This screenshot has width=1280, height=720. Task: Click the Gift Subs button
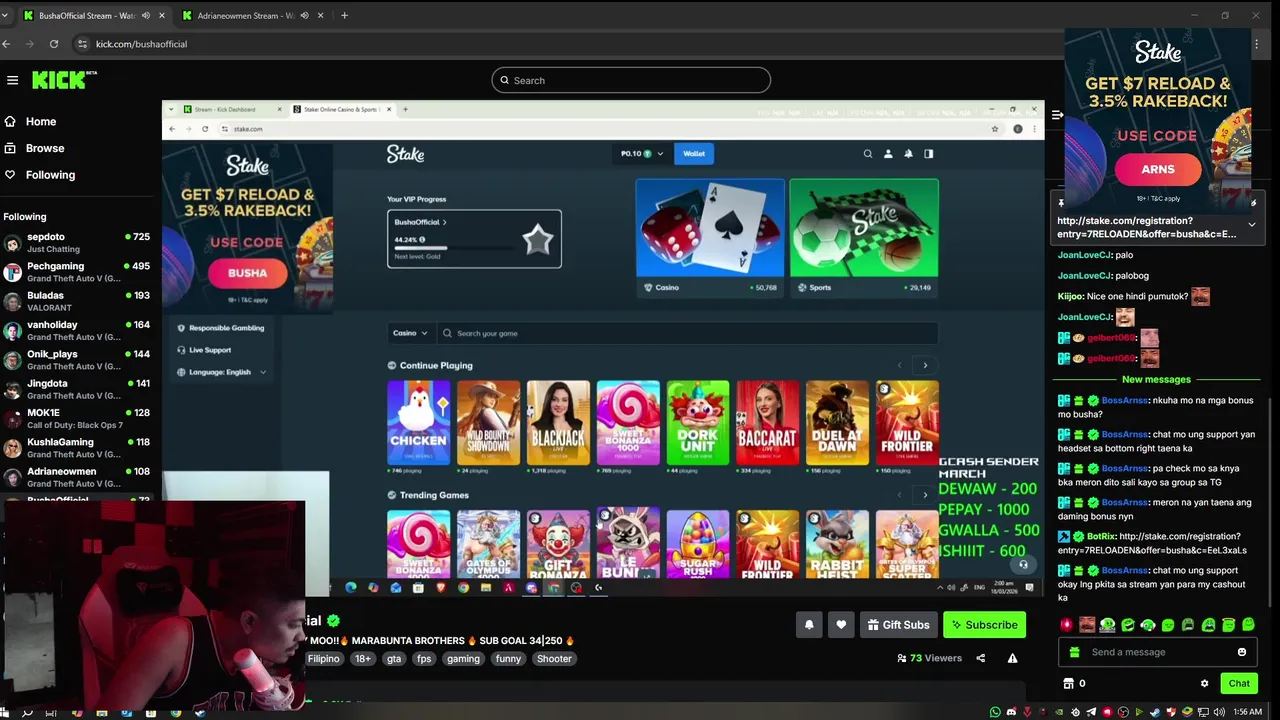pos(898,625)
